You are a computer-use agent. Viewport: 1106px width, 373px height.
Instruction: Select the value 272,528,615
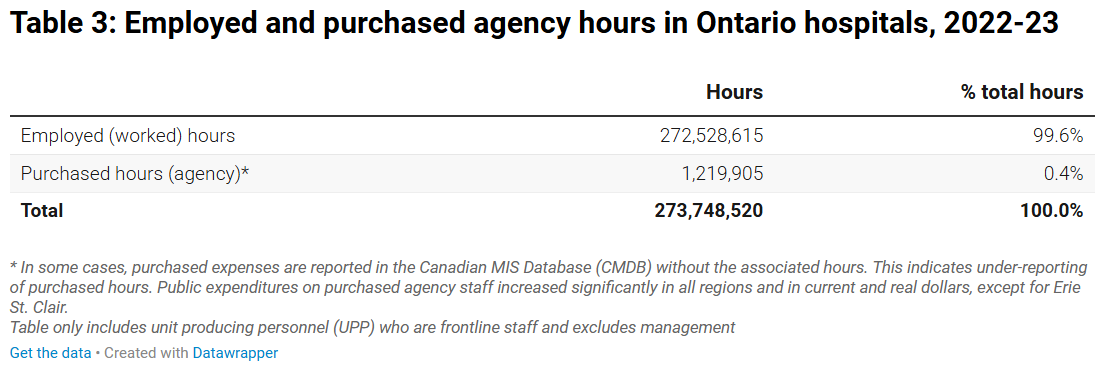pos(712,135)
